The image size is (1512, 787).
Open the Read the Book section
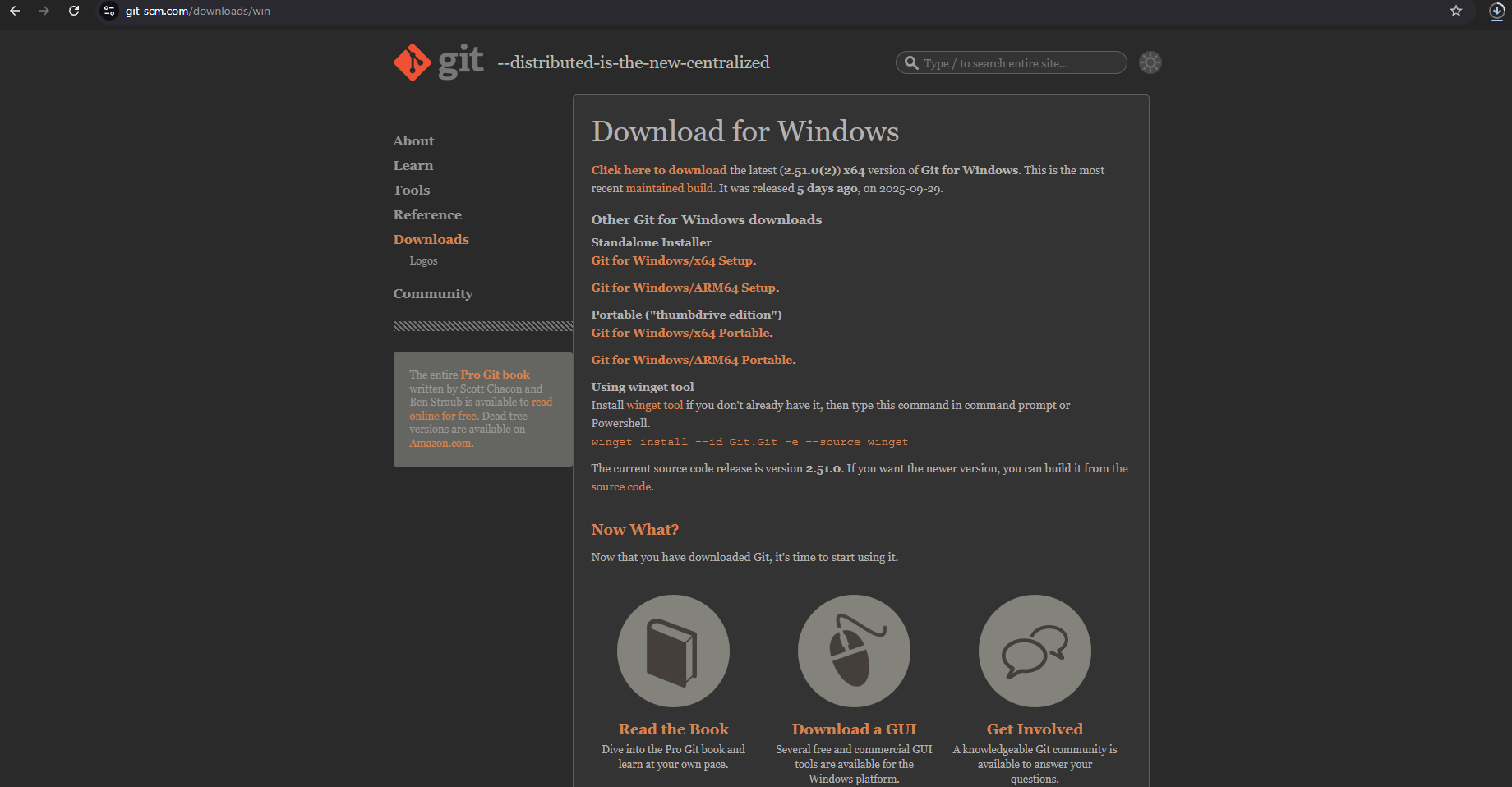click(x=673, y=729)
